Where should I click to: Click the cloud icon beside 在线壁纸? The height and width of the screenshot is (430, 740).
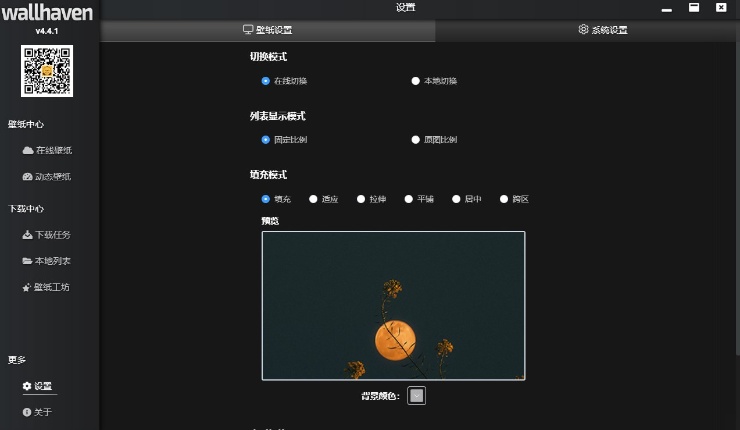point(28,151)
